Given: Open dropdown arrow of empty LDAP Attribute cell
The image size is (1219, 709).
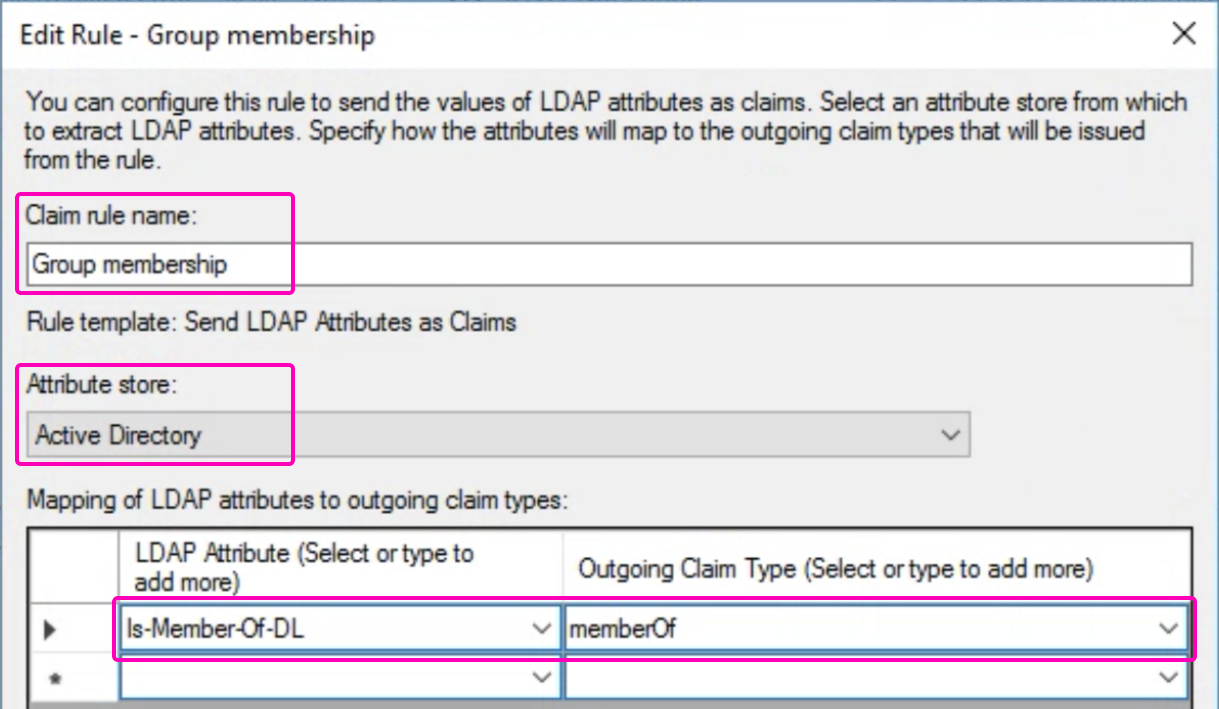Looking at the screenshot, I should [x=542, y=678].
